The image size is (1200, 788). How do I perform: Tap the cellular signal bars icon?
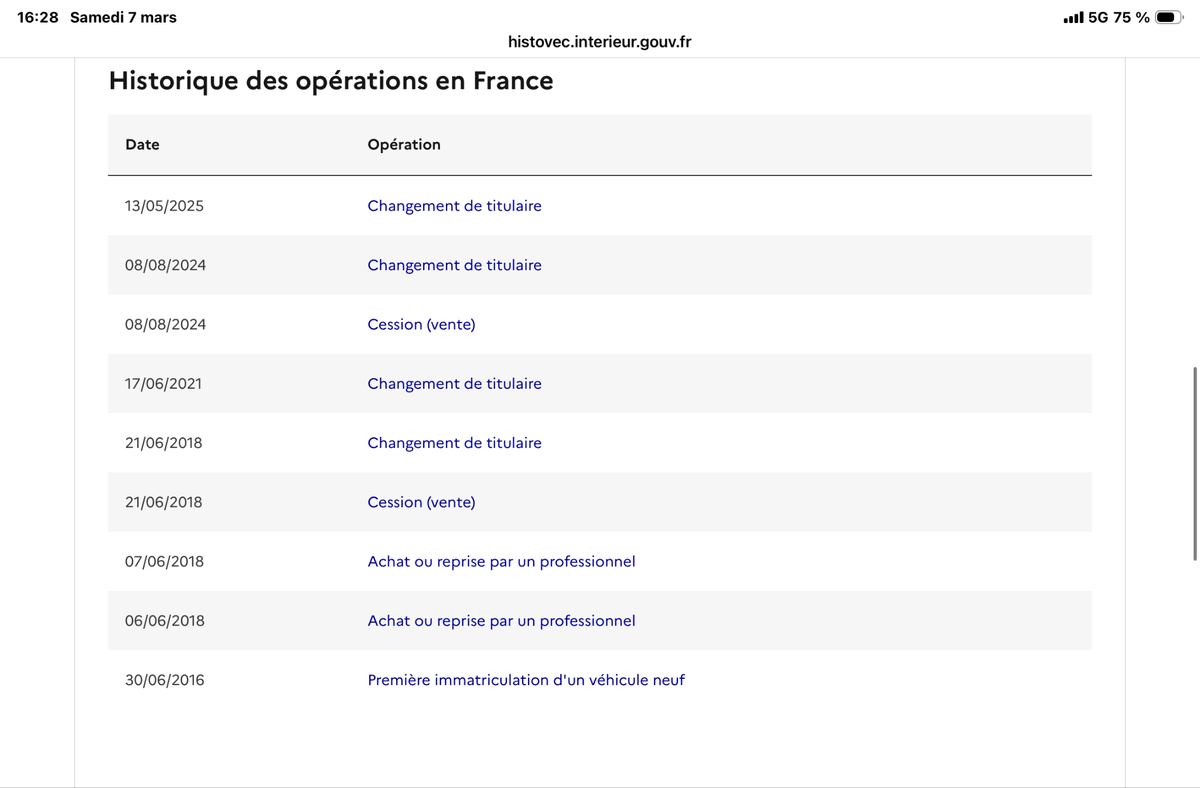tap(1073, 17)
